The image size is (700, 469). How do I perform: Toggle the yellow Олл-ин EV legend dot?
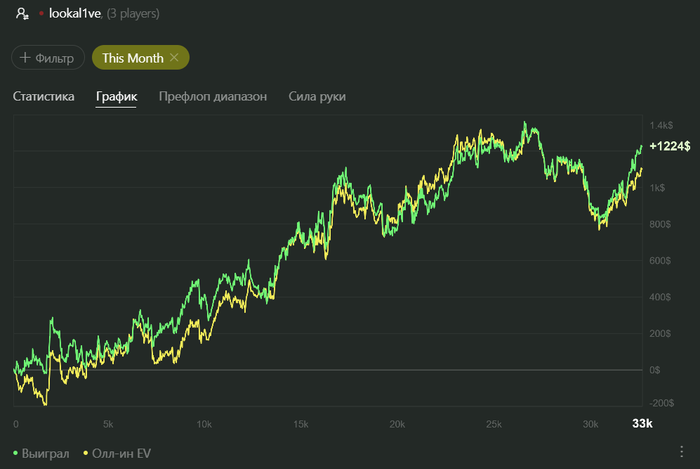(85, 453)
